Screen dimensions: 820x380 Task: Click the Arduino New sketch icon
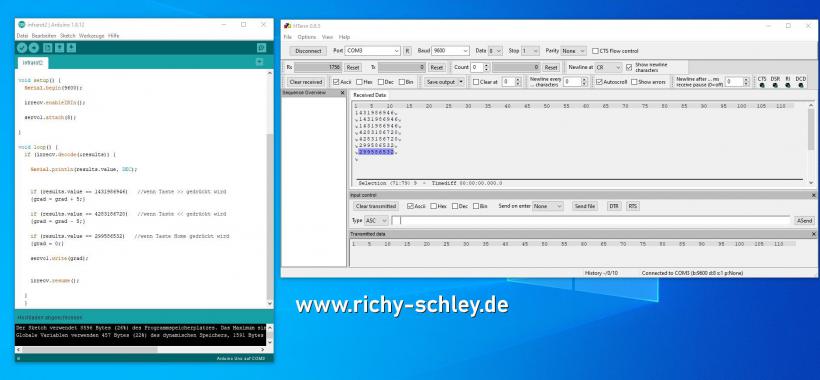48,48
